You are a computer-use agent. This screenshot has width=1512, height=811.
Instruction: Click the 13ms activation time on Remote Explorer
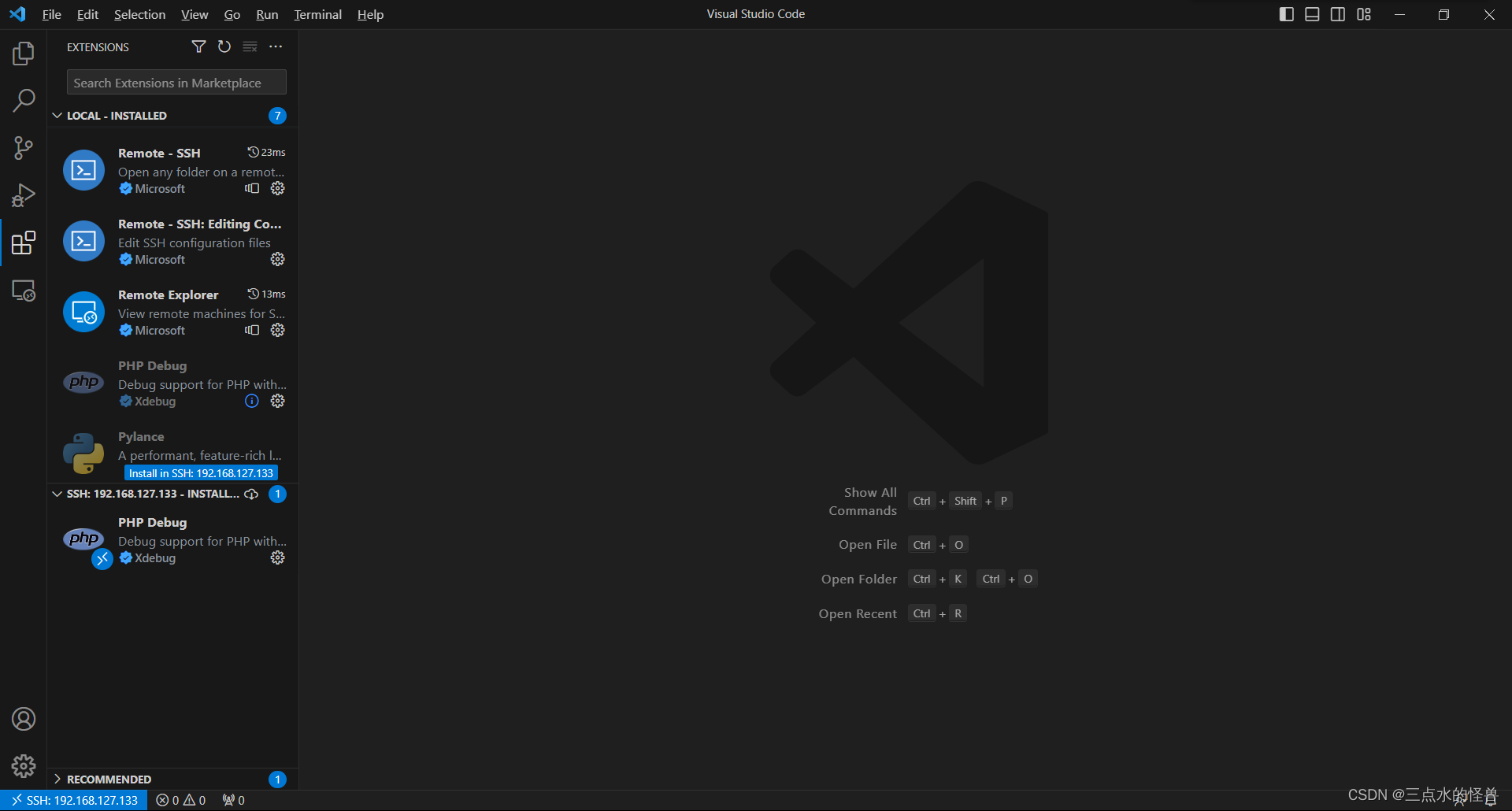tap(267, 294)
